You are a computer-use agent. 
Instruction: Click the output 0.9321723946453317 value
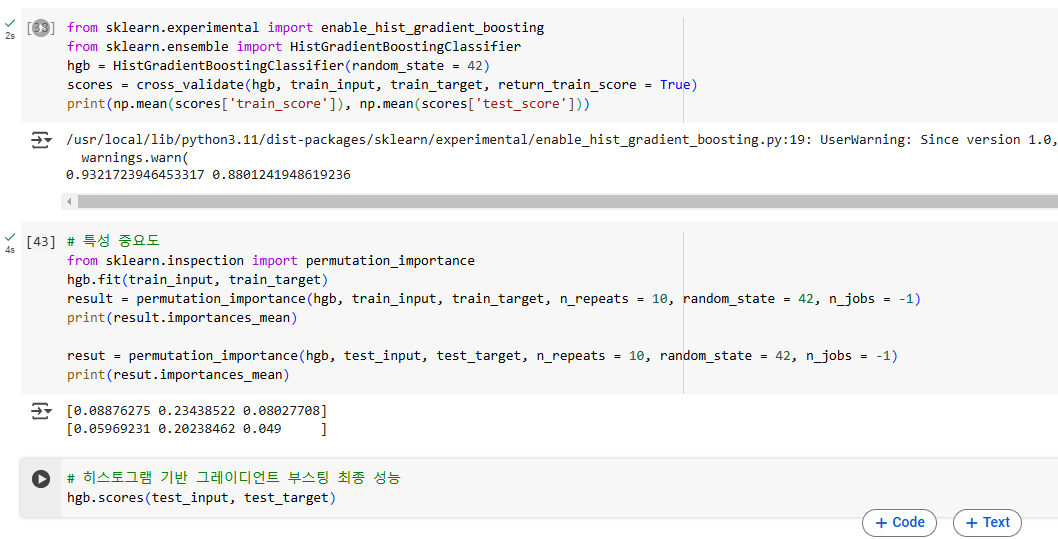coord(135,175)
